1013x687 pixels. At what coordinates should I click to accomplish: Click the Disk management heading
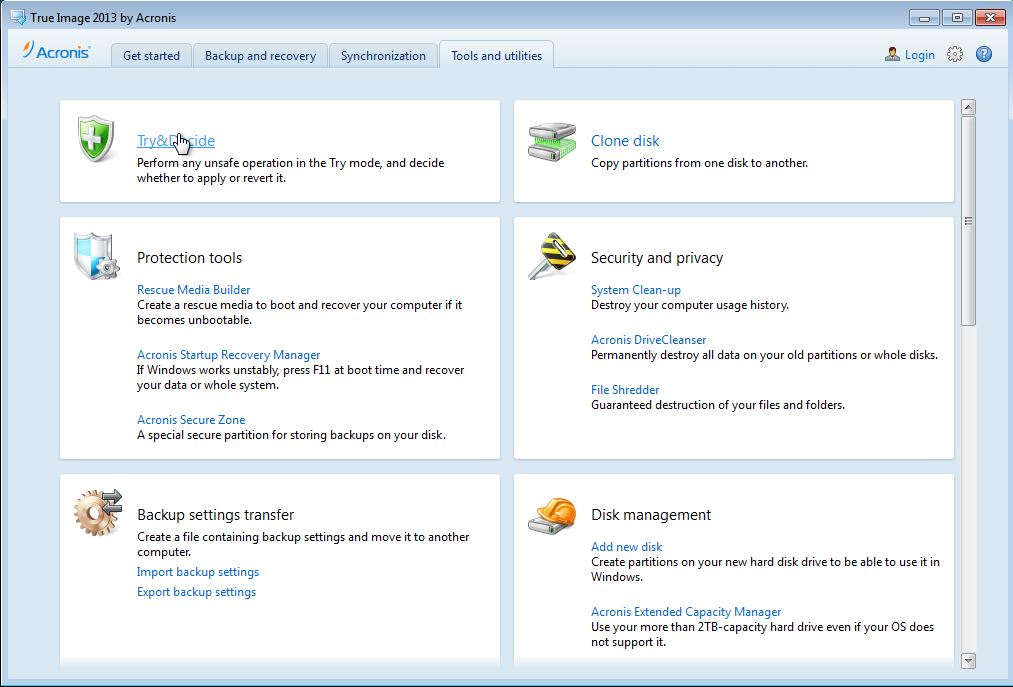point(651,514)
